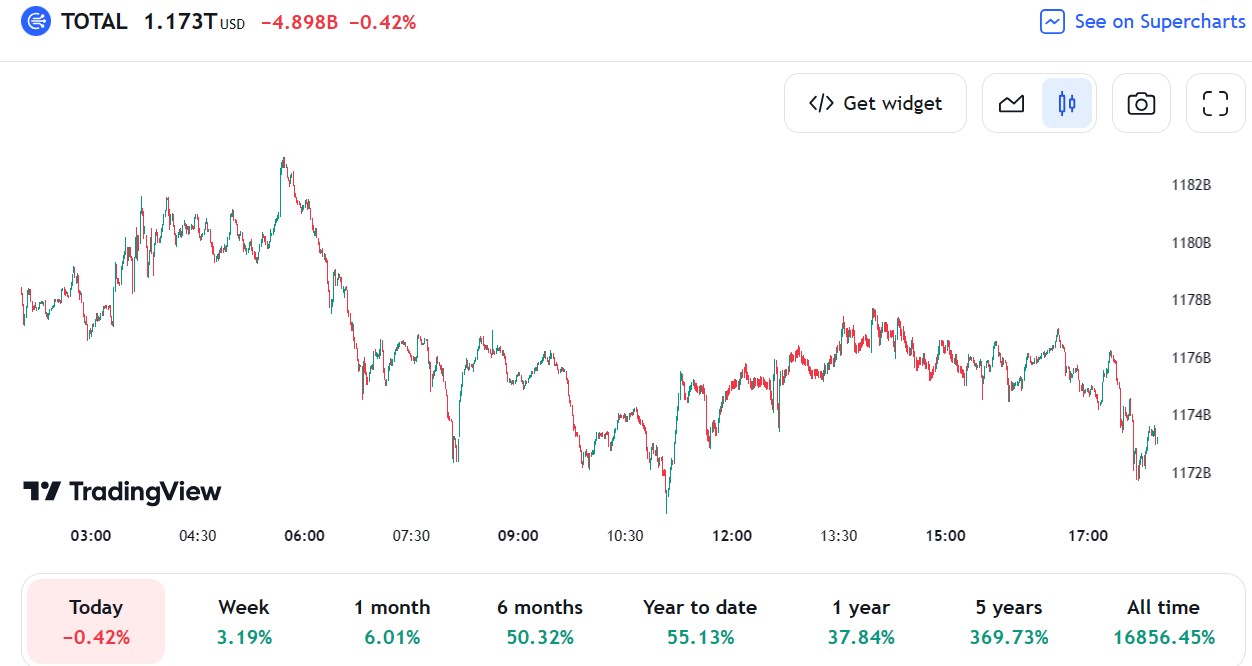
Task: Click the 1182B price axis label
Action: (1191, 185)
